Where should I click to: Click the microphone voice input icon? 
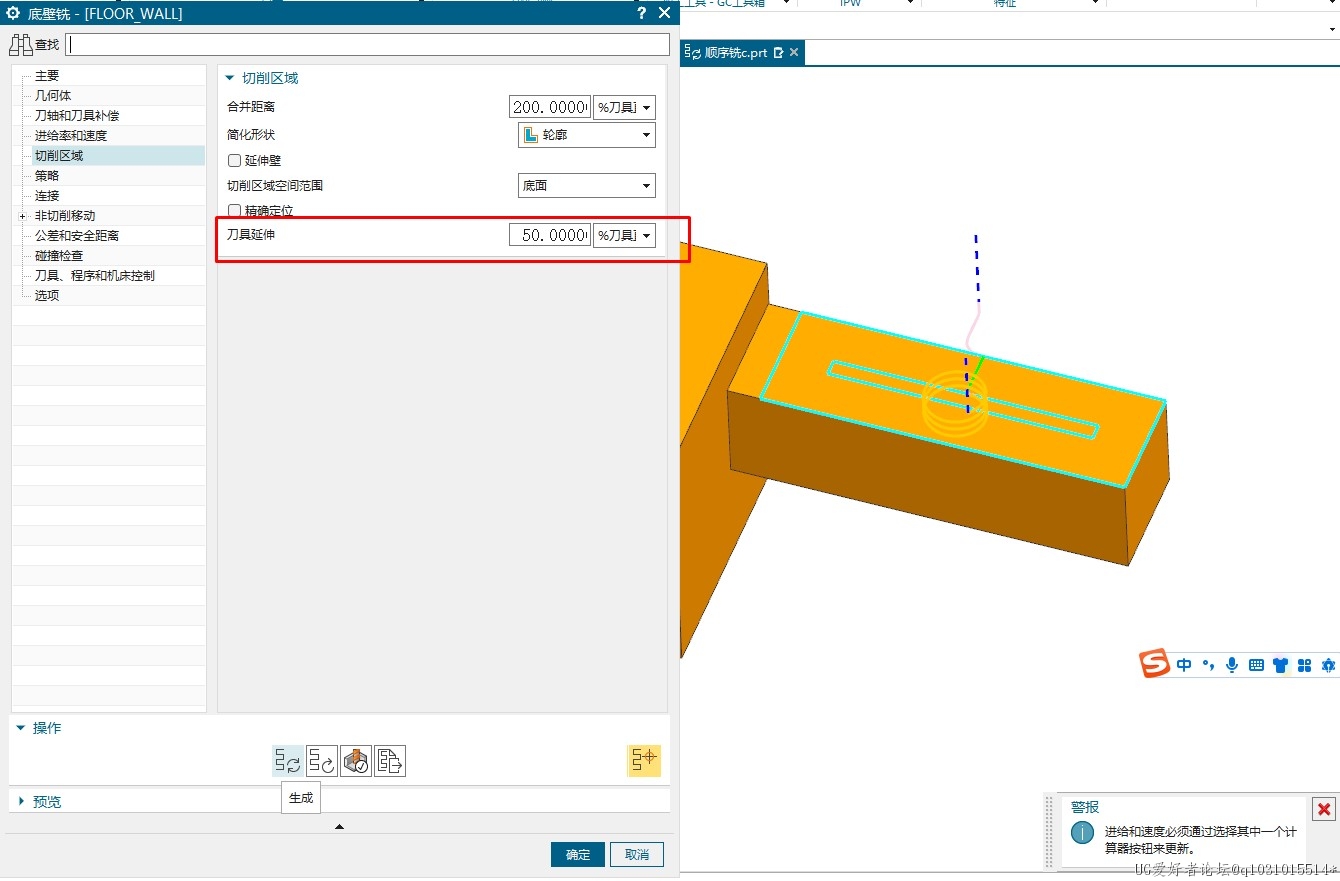pyautogui.click(x=1232, y=665)
